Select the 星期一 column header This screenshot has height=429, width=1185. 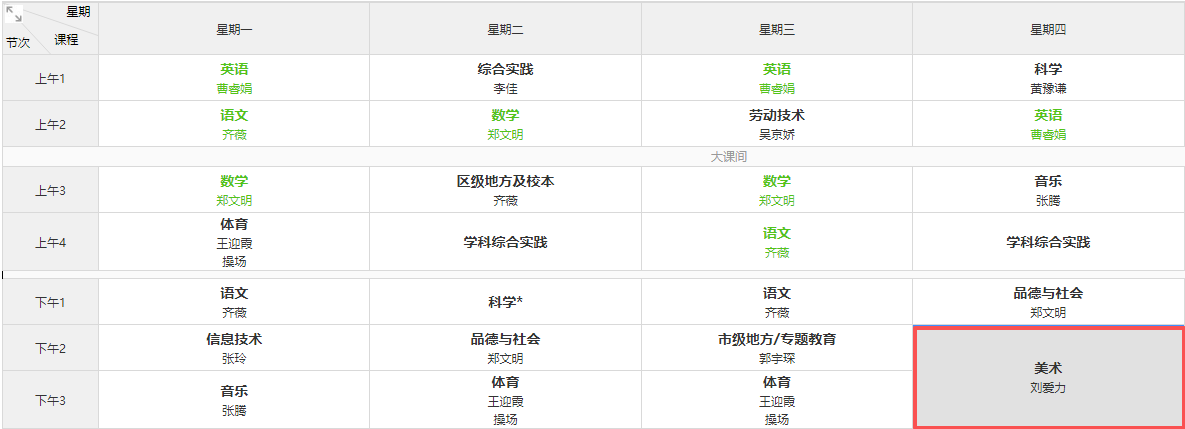[234, 29]
